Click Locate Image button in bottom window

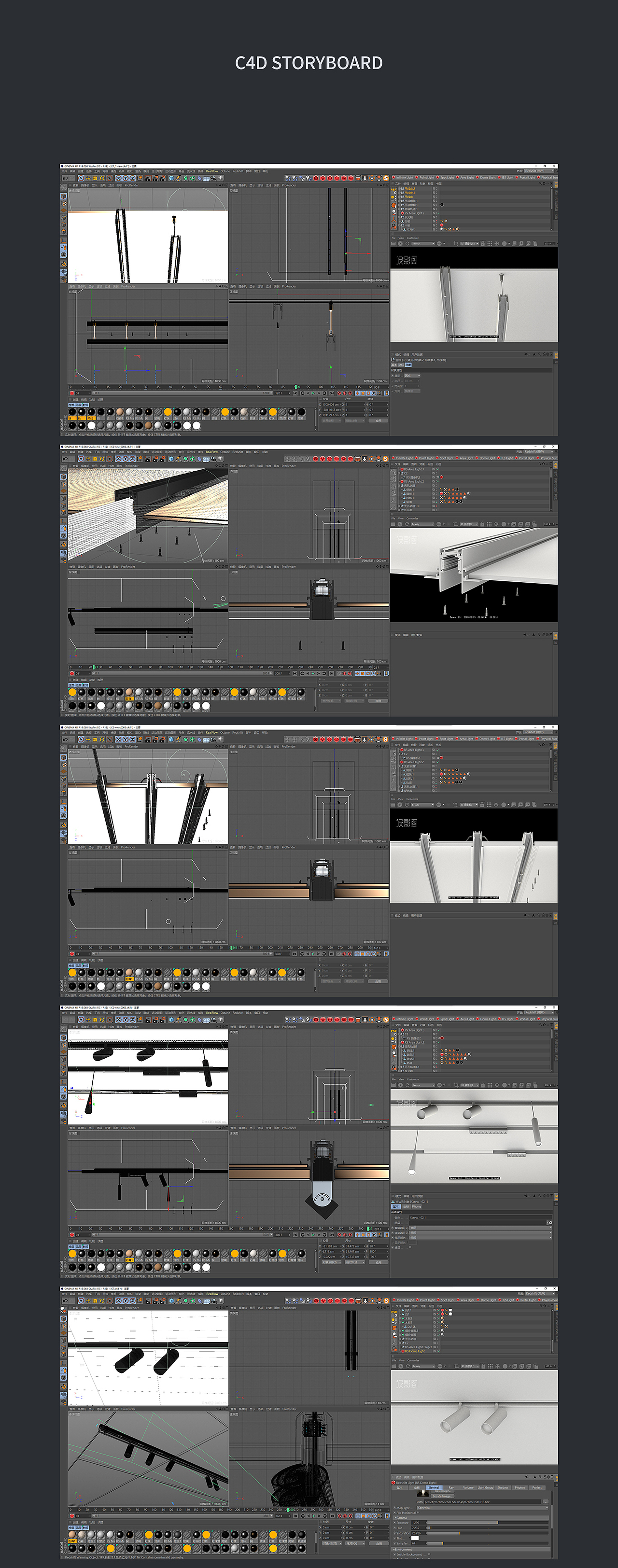pyautogui.click(x=443, y=1496)
